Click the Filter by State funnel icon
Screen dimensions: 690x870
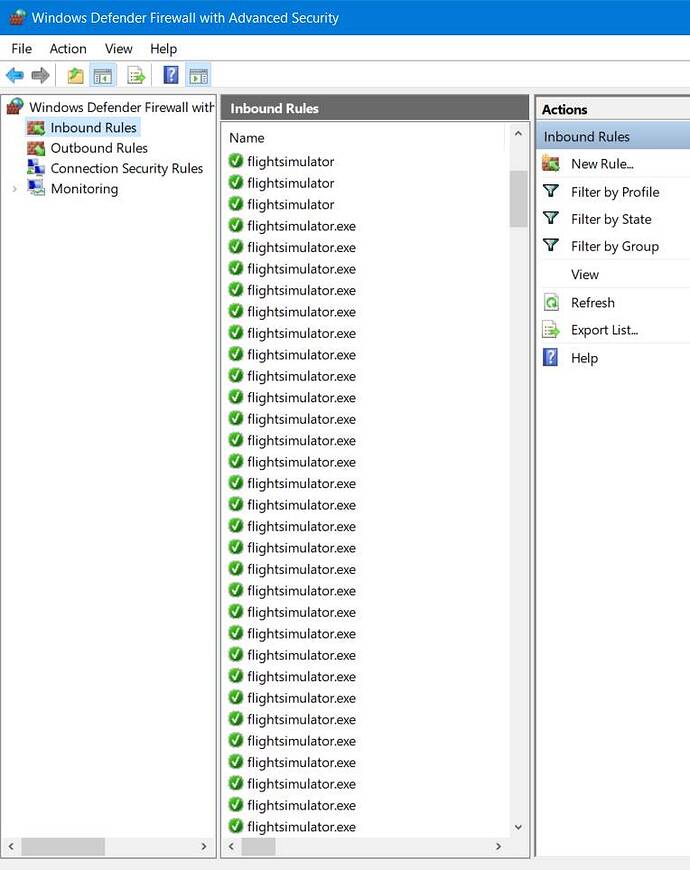click(x=551, y=219)
